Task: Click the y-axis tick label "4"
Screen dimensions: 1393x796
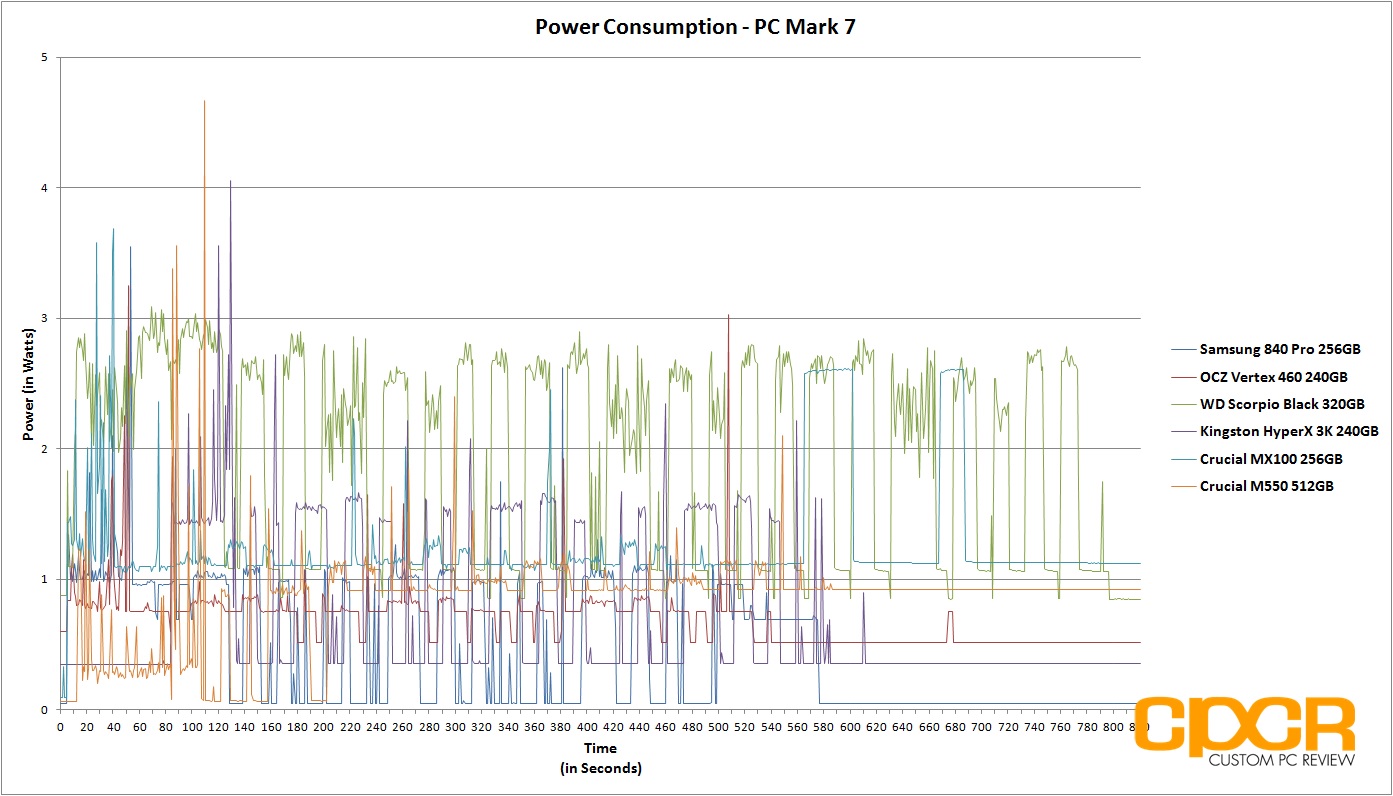Action: [44, 188]
